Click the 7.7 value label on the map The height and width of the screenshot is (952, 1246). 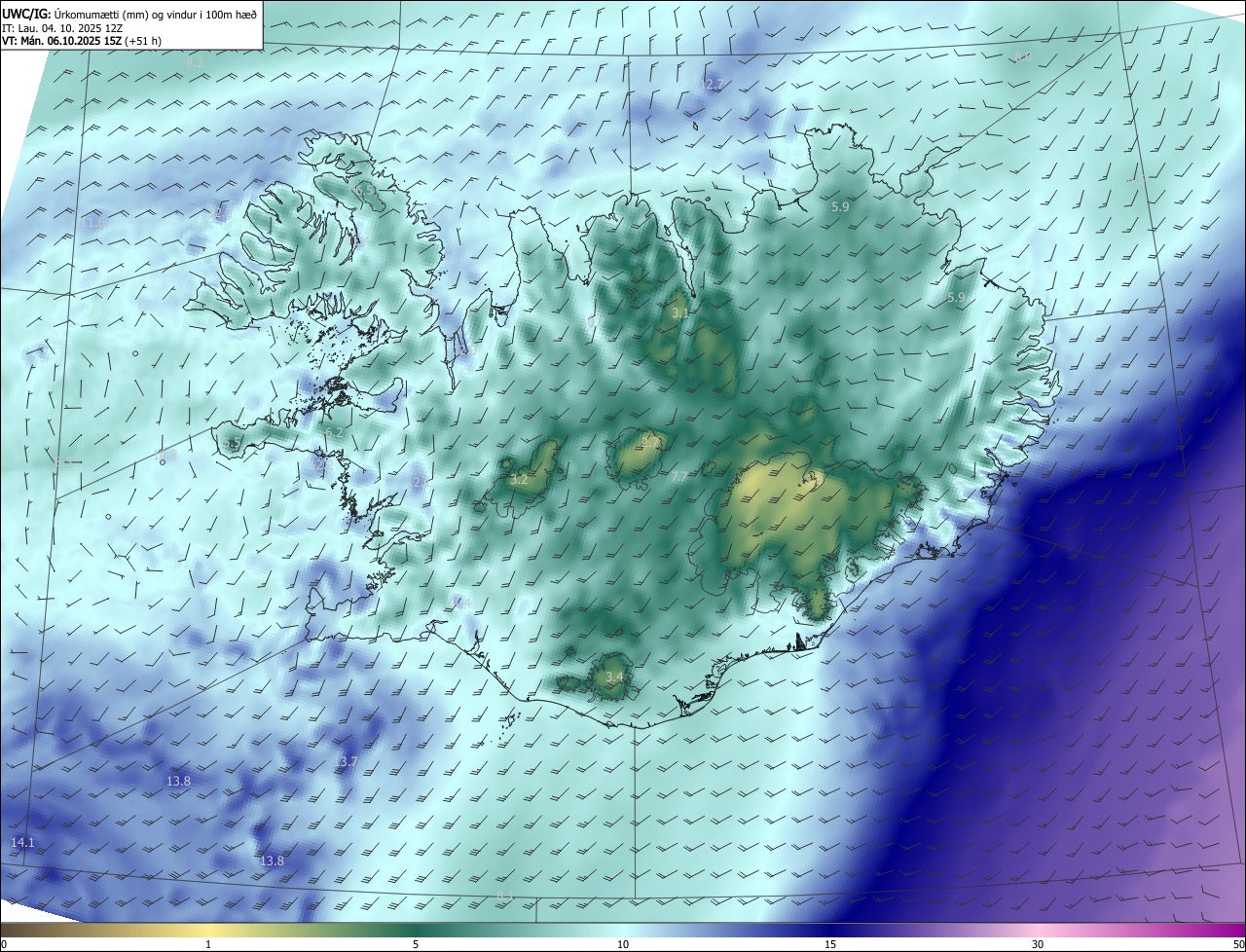pyautogui.click(x=679, y=475)
